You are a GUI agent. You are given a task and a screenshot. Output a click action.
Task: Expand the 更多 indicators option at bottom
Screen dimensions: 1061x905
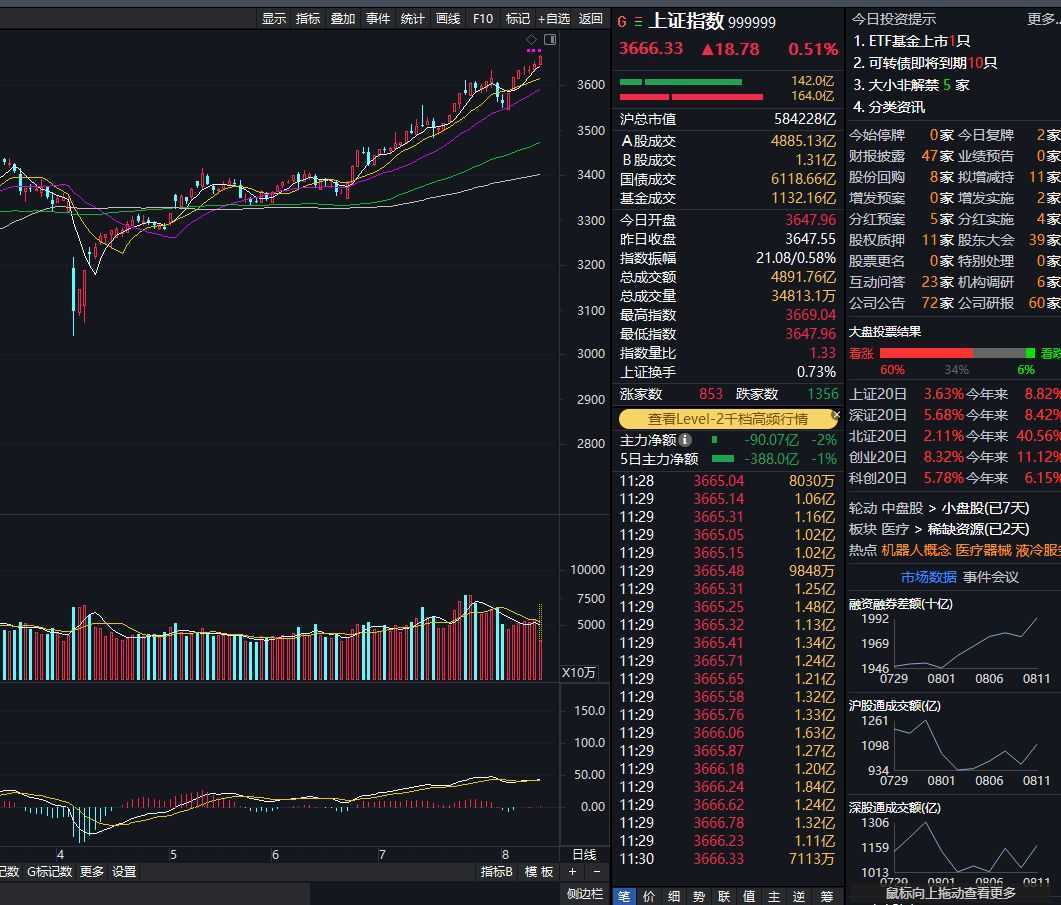coord(92,872)
